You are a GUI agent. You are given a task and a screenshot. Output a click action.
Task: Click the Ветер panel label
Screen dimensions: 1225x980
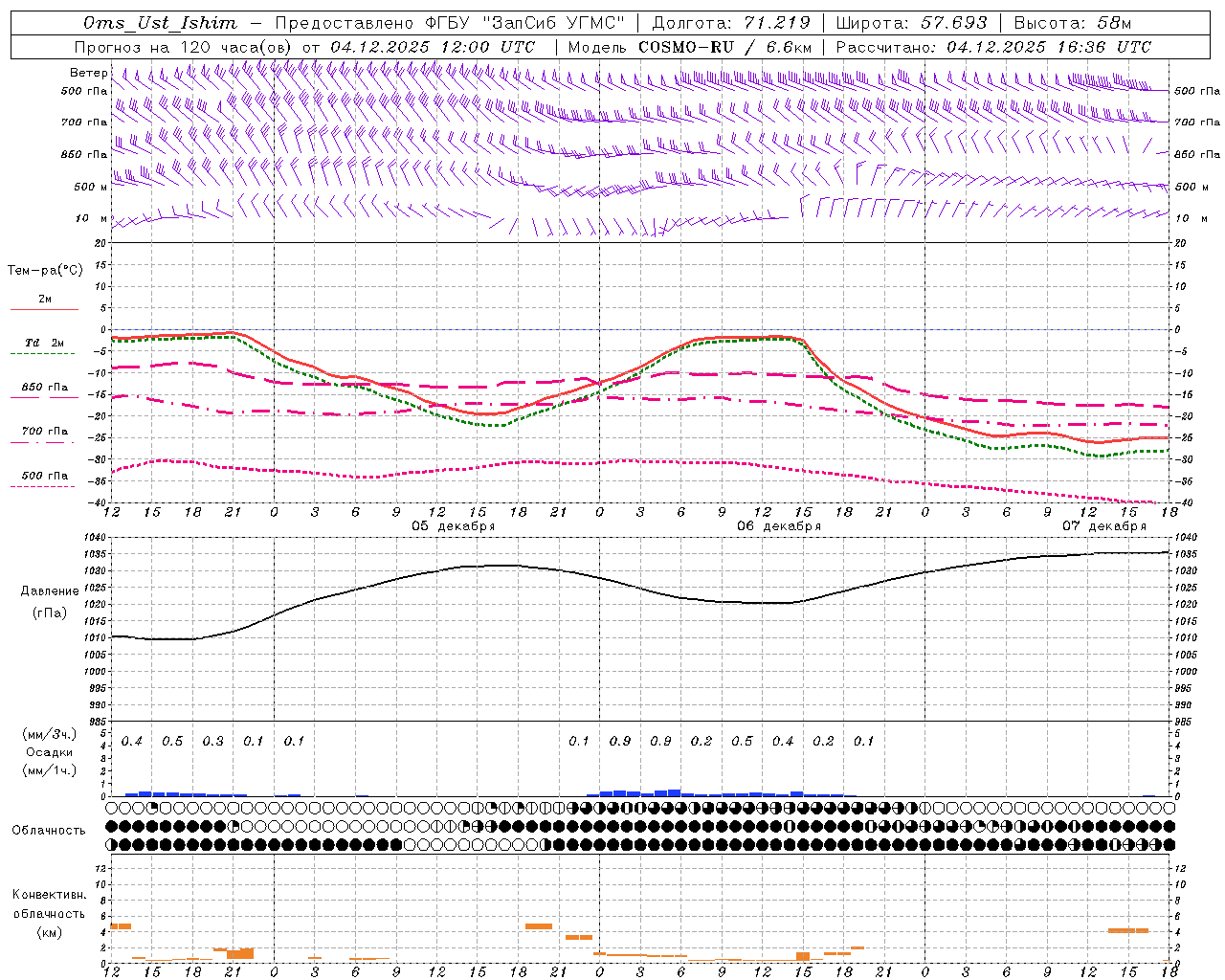tap(88, 73)
